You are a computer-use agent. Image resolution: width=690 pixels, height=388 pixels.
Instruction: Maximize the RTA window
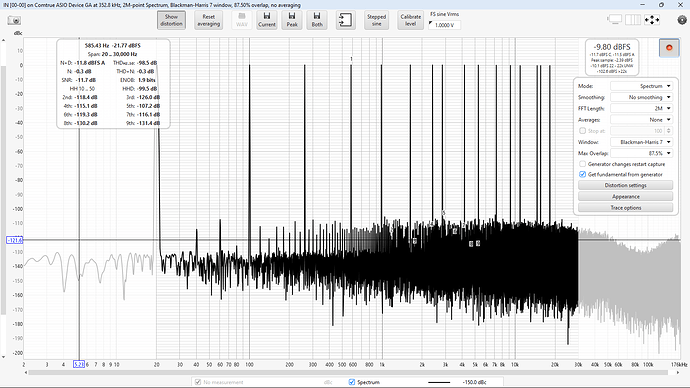click(x=661, y=4)
